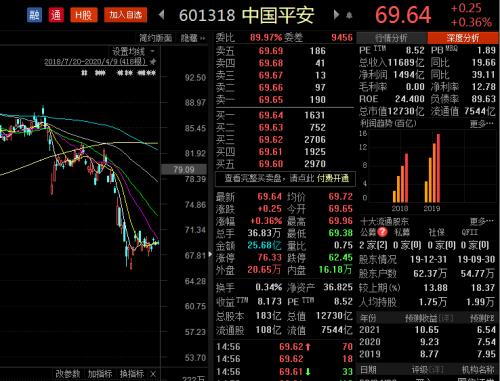The image size is (500, 381).
Task: Click the 均价 value 69.72
Action: tap(340, 197)
